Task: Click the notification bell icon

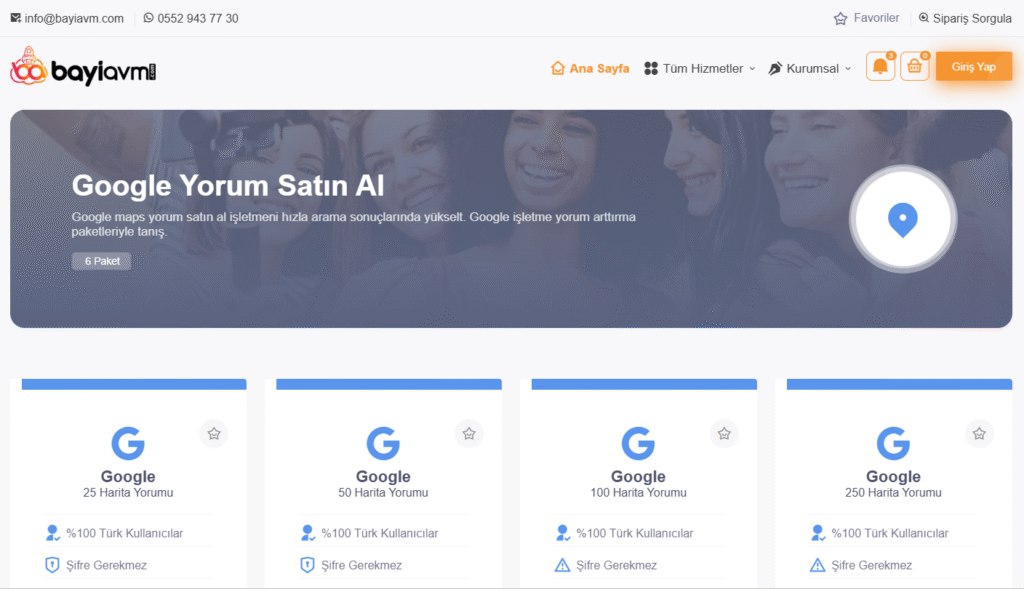Action: (880, 67)
